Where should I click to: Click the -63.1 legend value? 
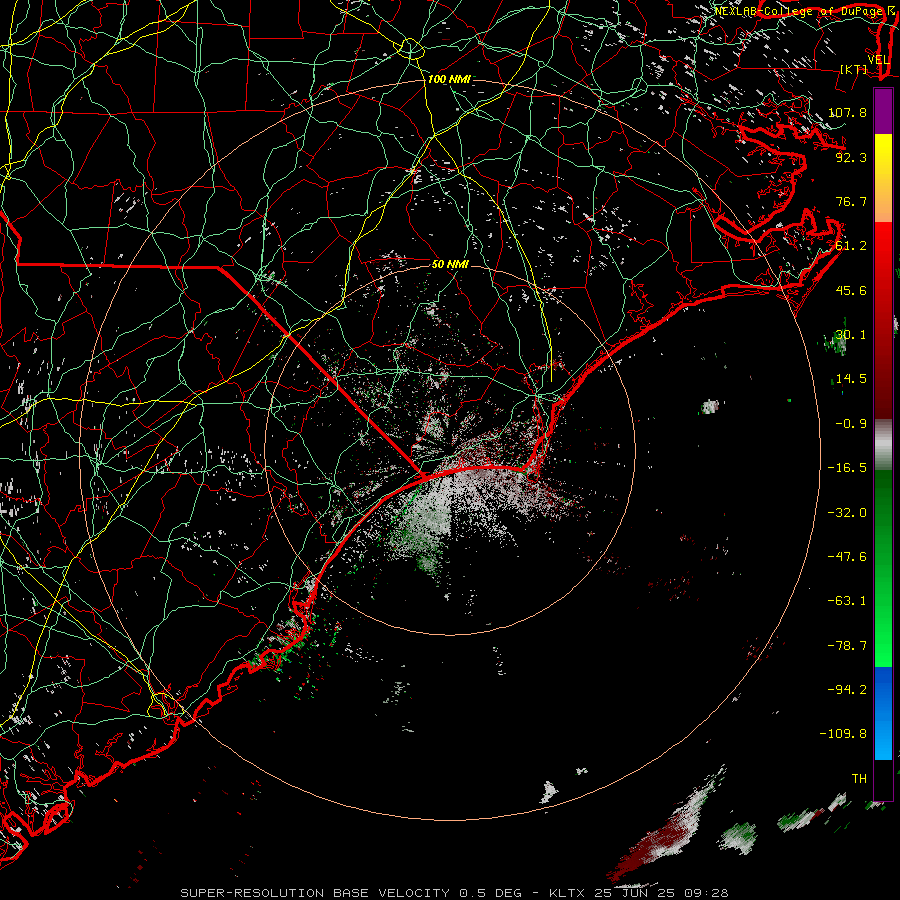coord(848,601)
